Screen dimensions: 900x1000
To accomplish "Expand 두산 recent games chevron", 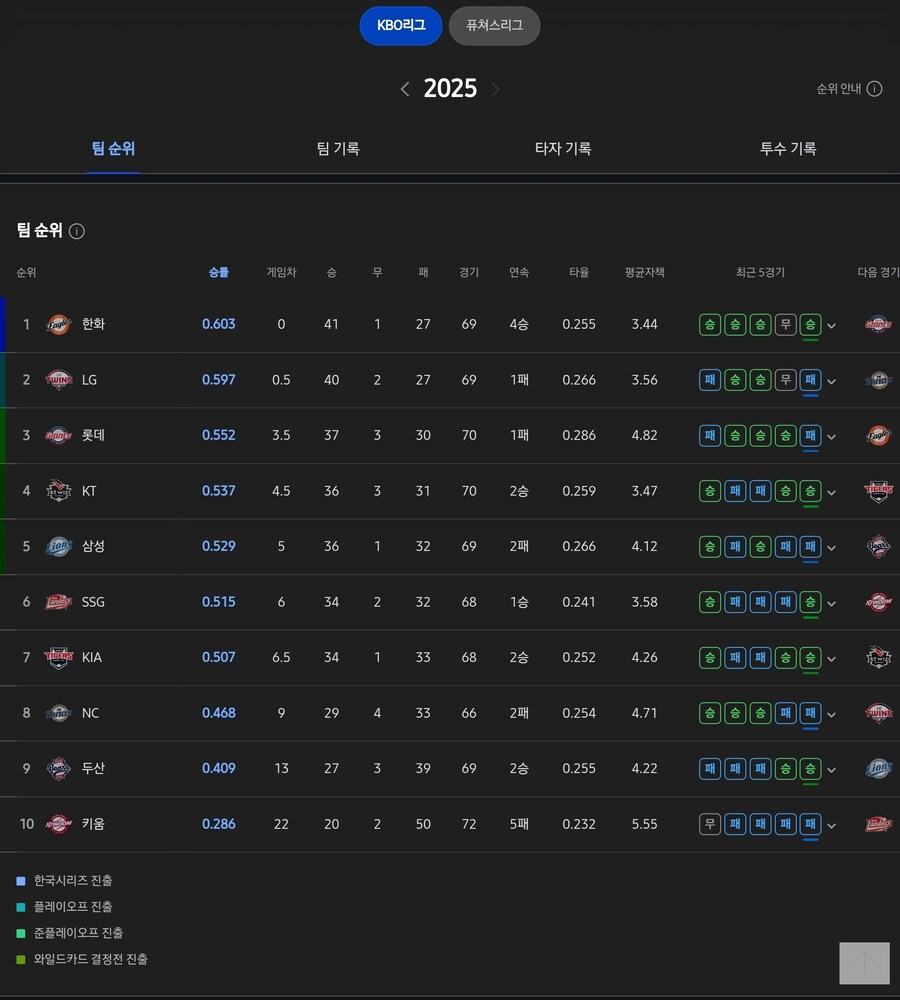I will [831, 770].
